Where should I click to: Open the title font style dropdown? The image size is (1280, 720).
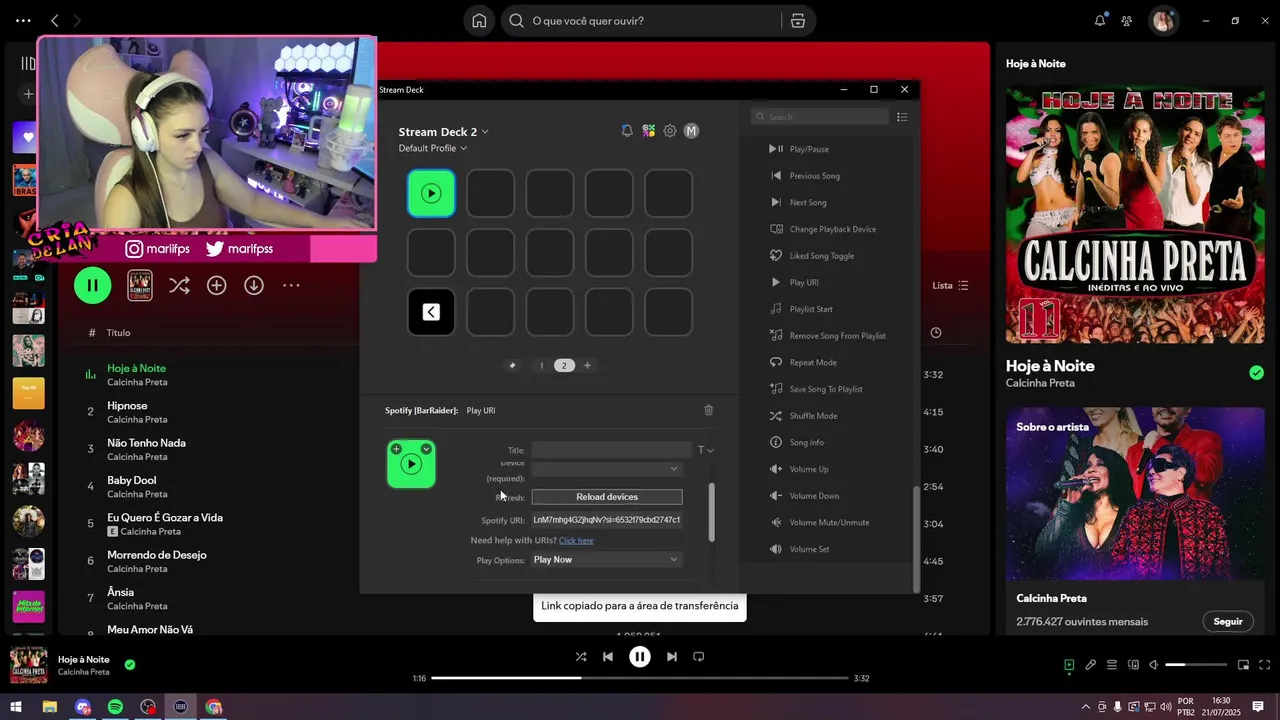pos(706,450)
